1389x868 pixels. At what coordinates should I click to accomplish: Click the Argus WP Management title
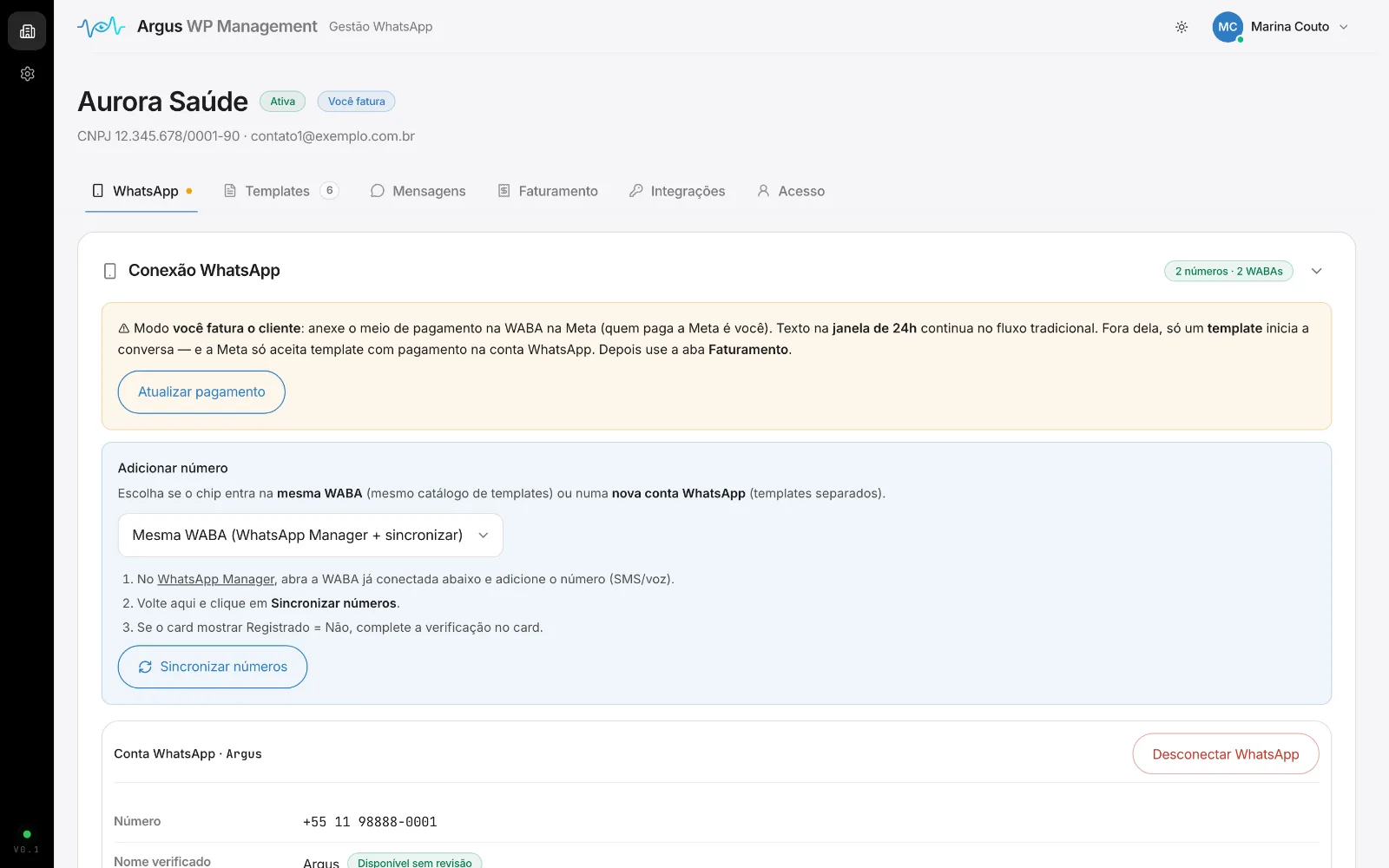pos(227,27)
